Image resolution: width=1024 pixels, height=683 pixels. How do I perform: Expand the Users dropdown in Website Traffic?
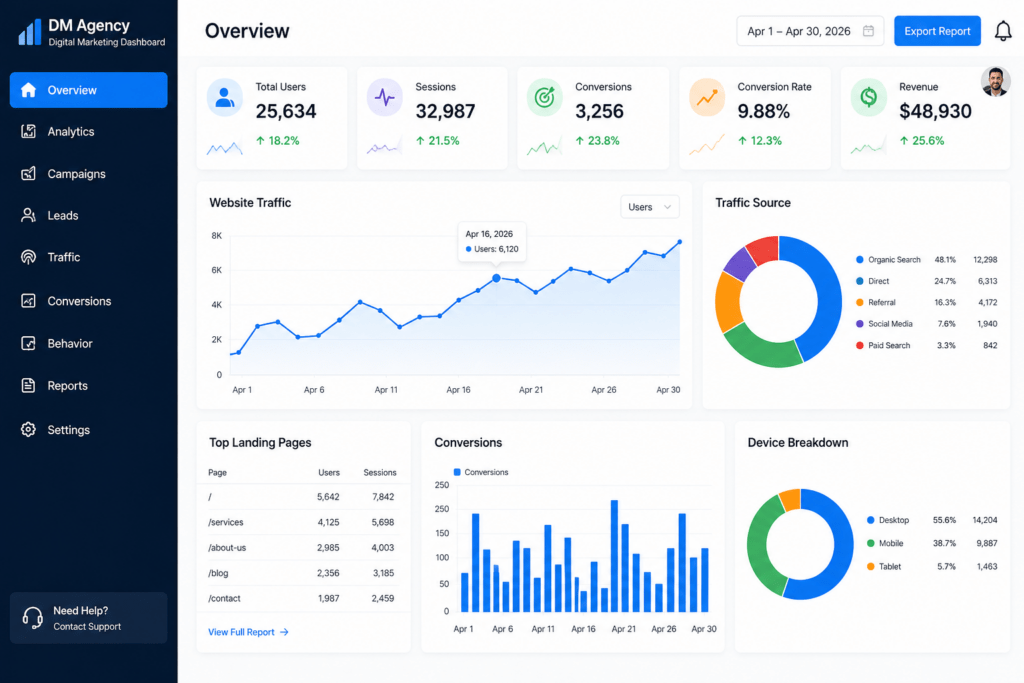tap(650, 207)
